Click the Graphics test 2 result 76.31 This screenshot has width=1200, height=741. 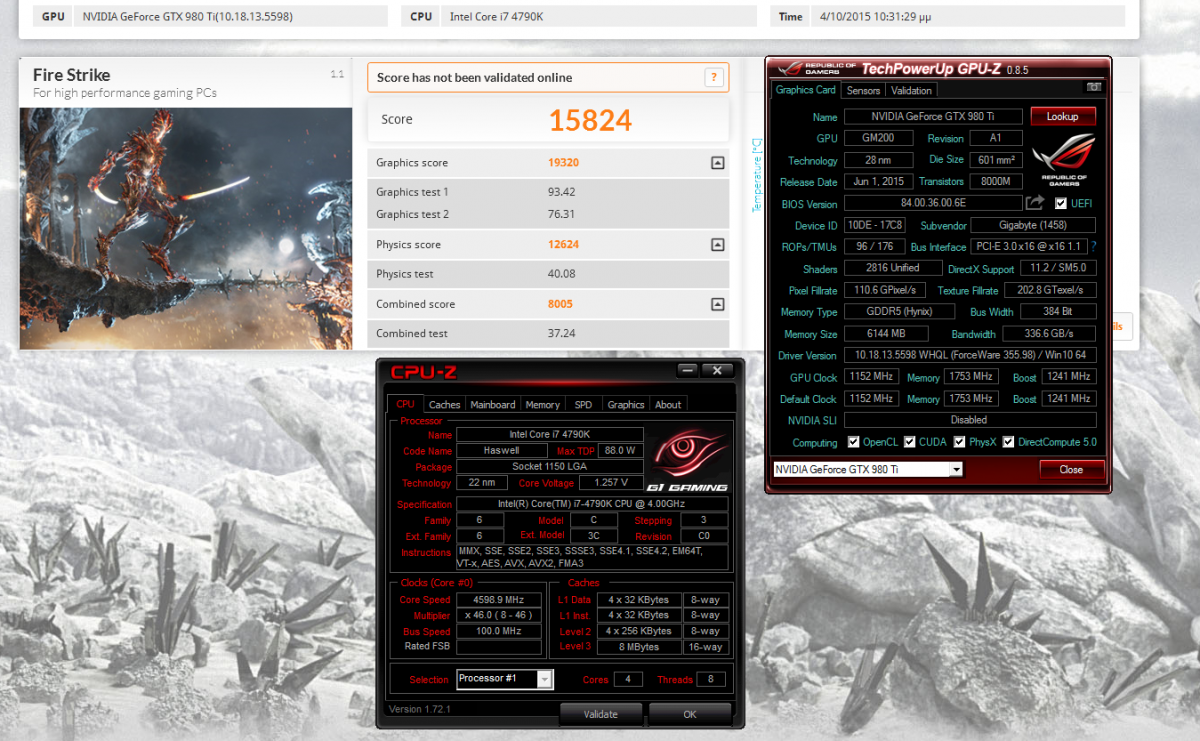[x=562, y=215]
